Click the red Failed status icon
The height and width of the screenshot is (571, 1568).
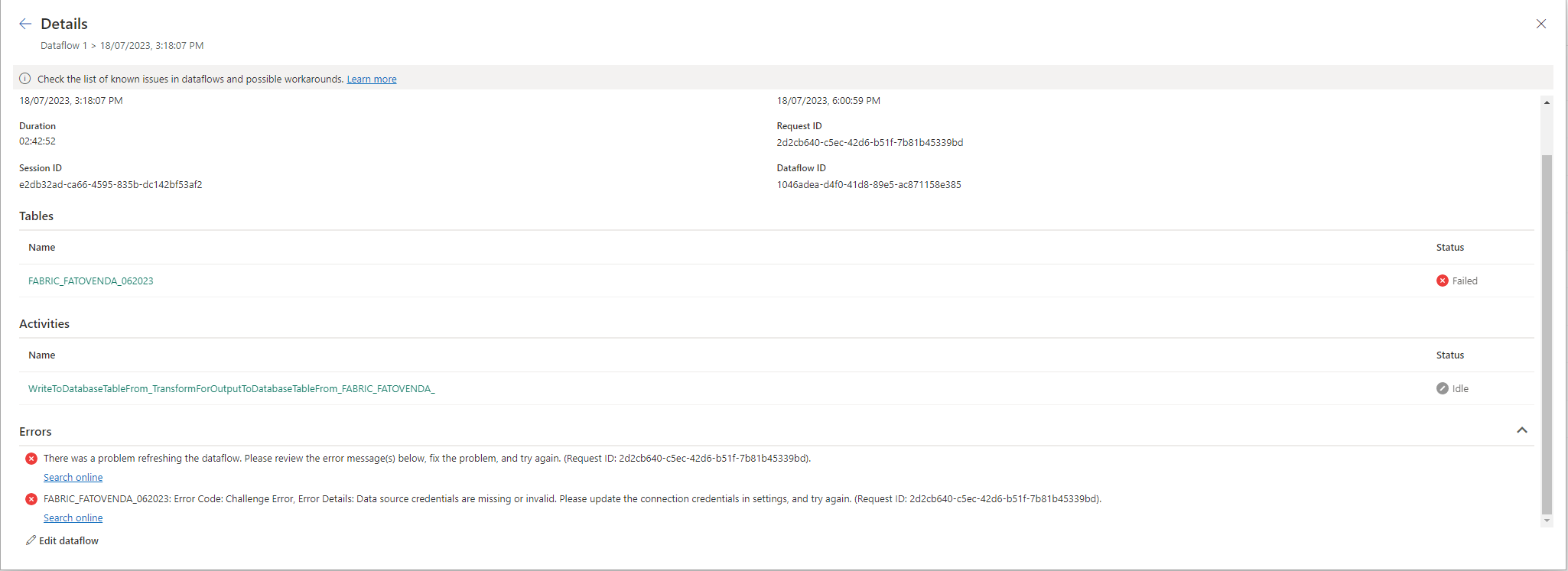tap(1443, 281)
